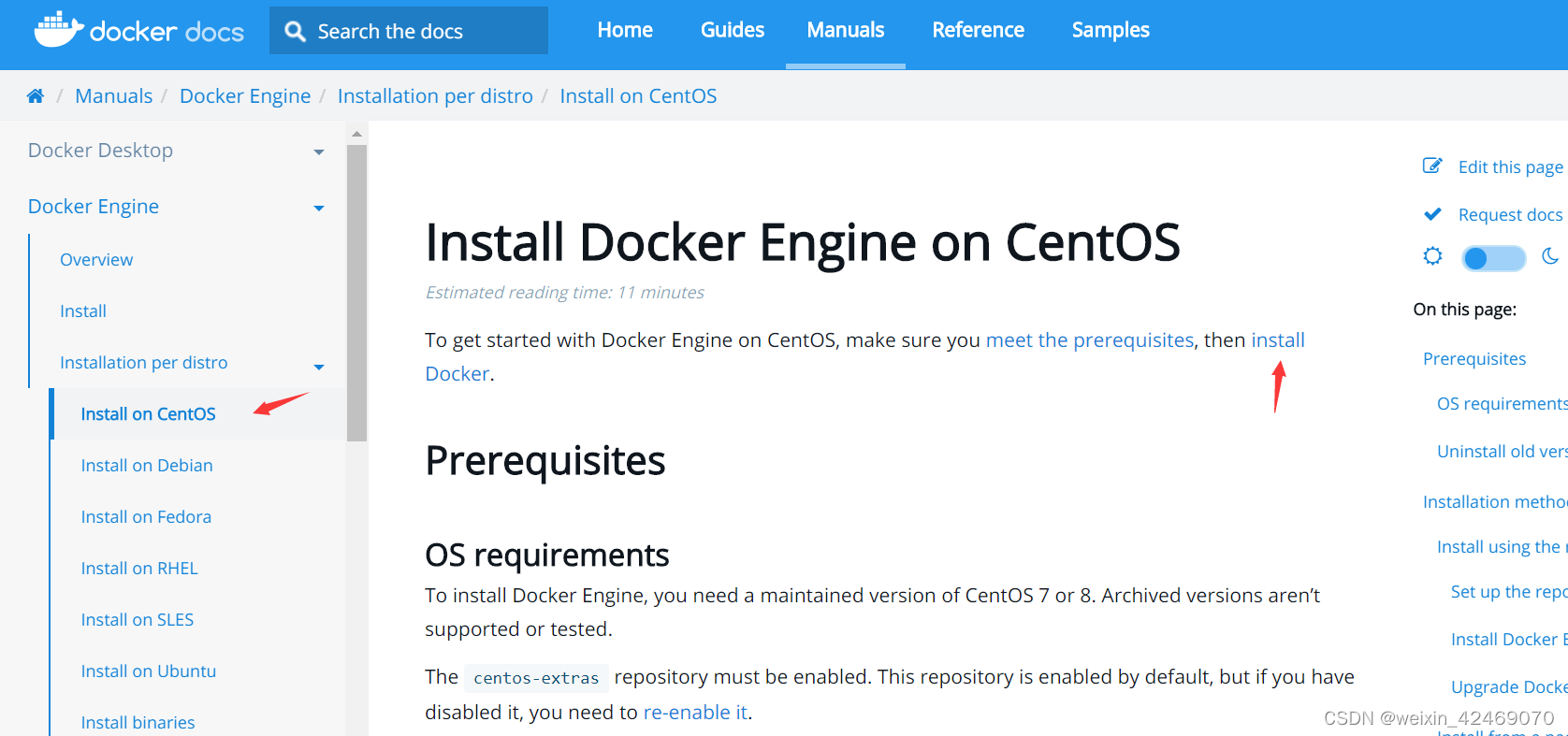
Task: Click the OS requirements heading
Action: coord(547,556)
